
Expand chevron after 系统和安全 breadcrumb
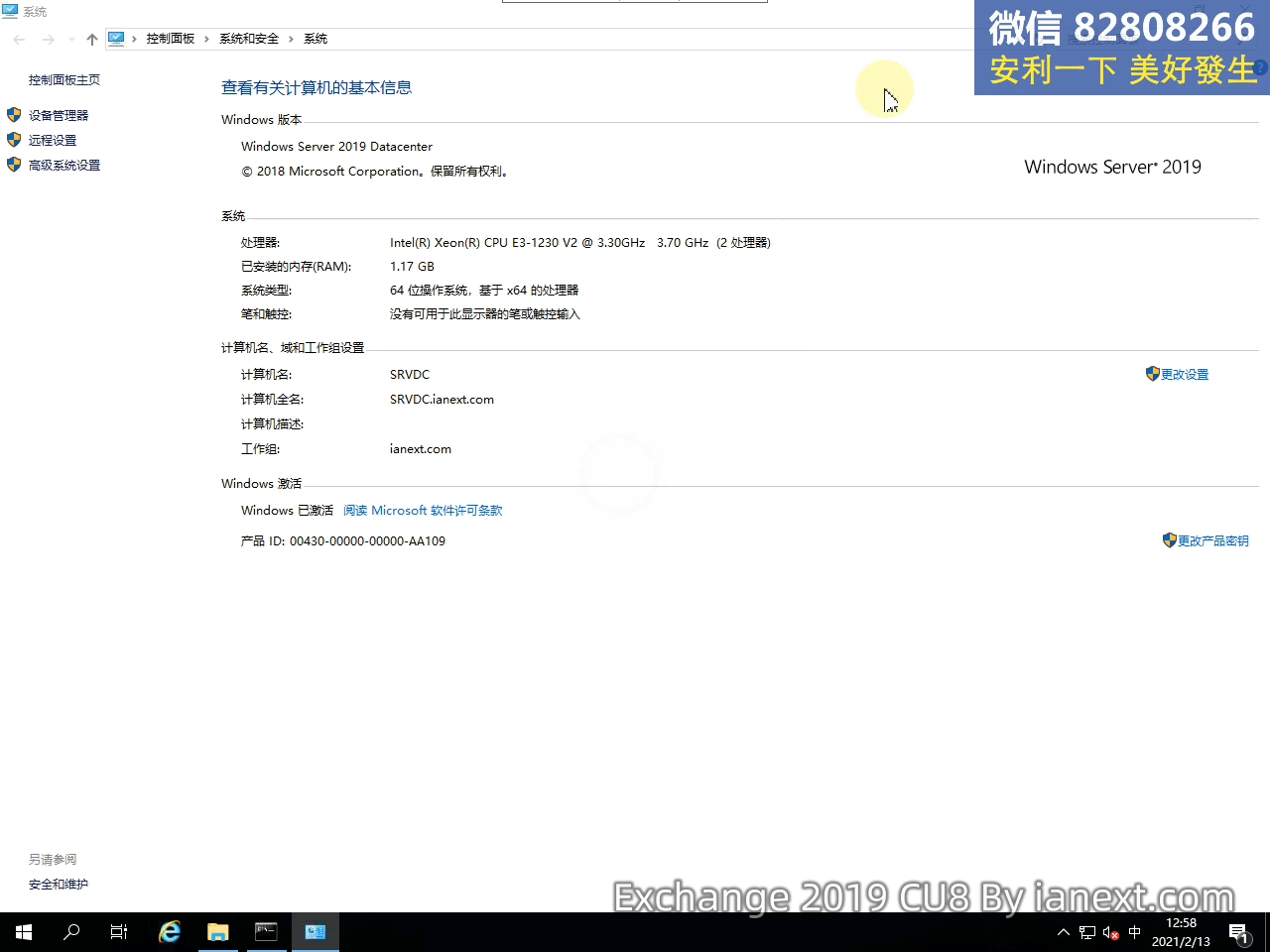(x=291, y=39)
